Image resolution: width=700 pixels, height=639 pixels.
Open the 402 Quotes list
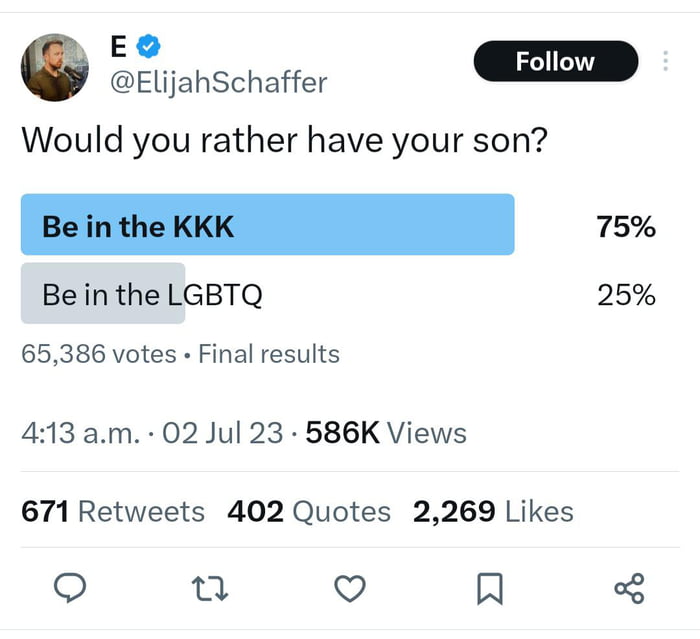(x=309, y=512)
